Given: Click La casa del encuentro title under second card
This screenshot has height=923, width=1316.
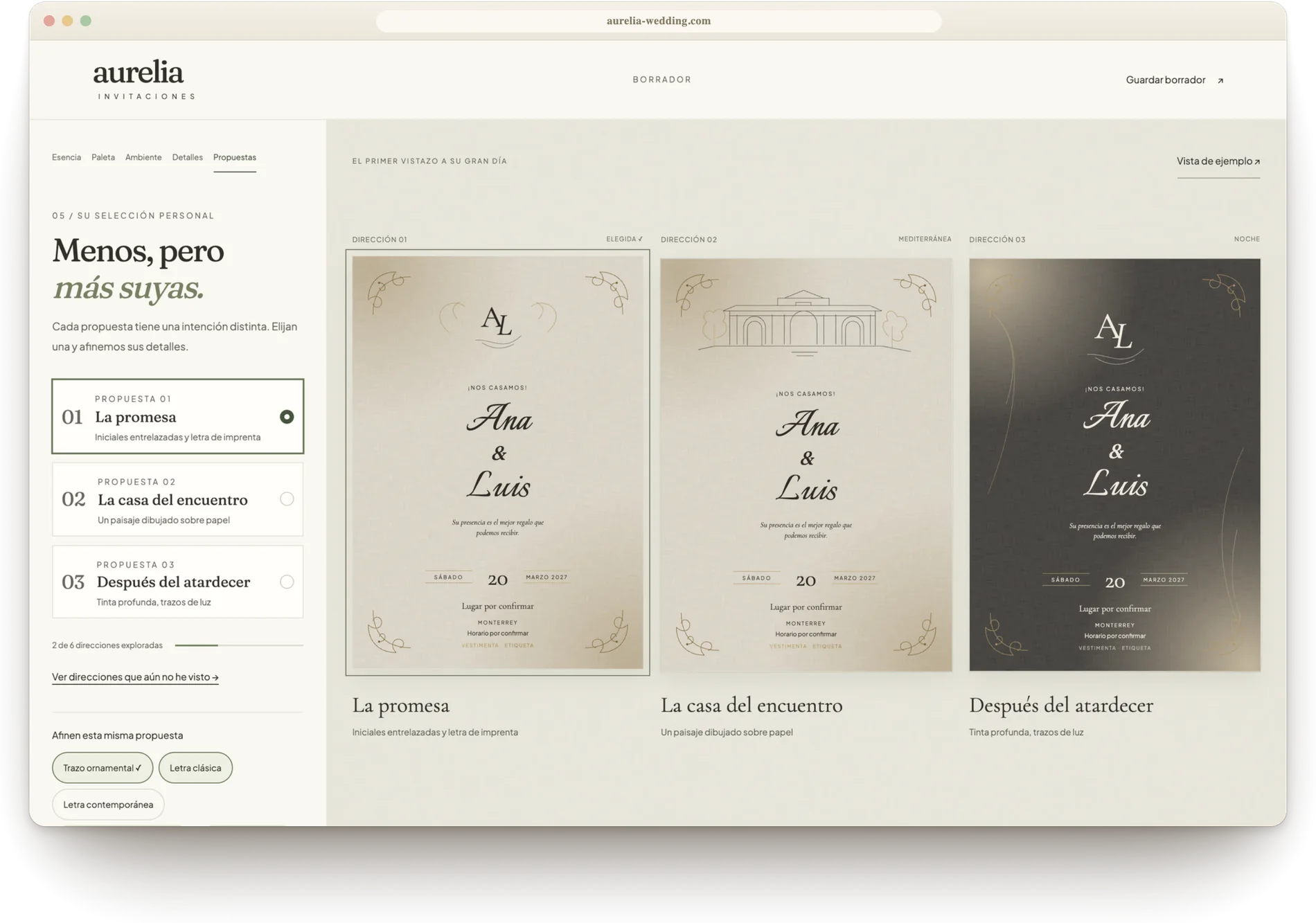Looking at the screenshot, I should 752,706.
